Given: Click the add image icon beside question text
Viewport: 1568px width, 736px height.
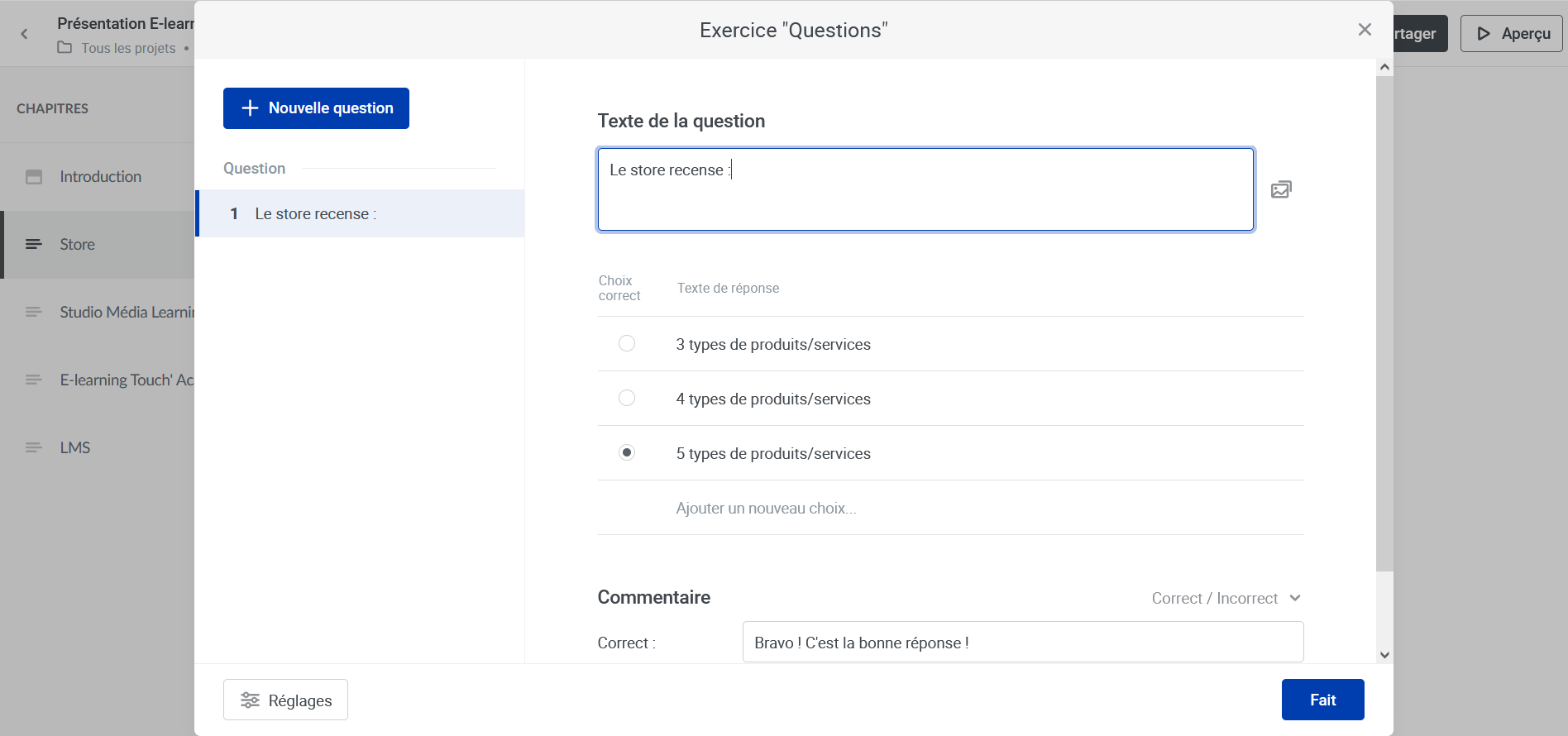Looking at the screenshot, I should coord(1281,189).
